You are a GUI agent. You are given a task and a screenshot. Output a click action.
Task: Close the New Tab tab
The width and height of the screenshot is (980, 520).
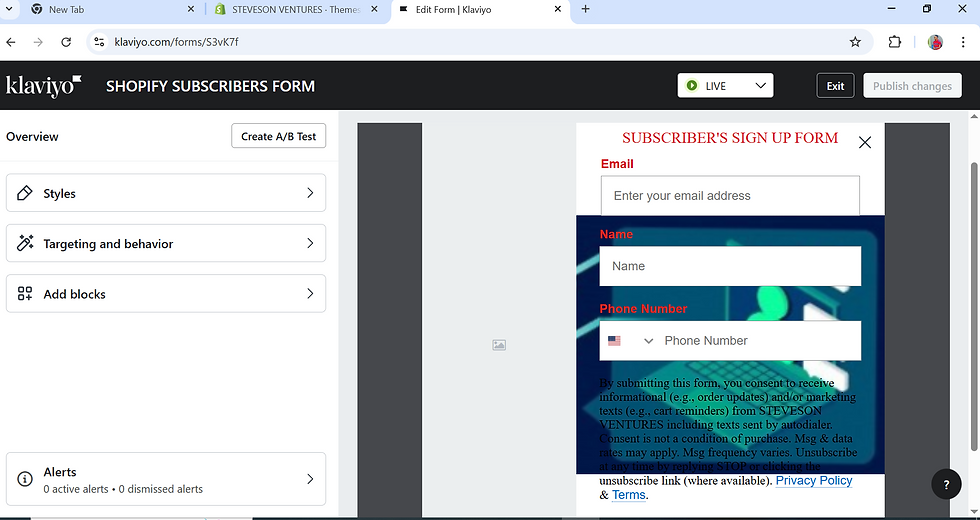click(191, 9)
